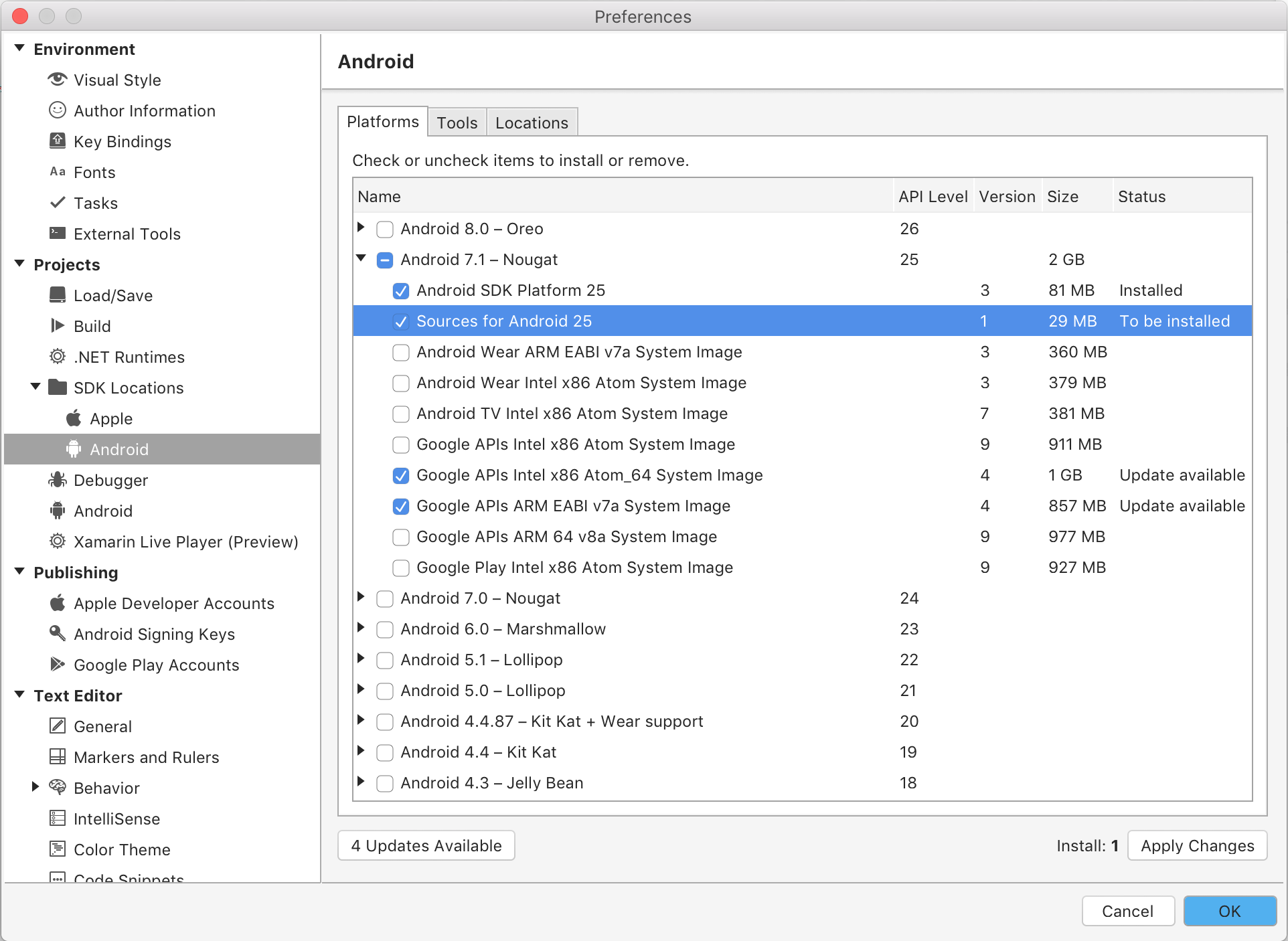This screenshot has height=941, width=1288.
Task: Open Xamarin Live Player (Preview) settings
Action: [x=162, y=541]
